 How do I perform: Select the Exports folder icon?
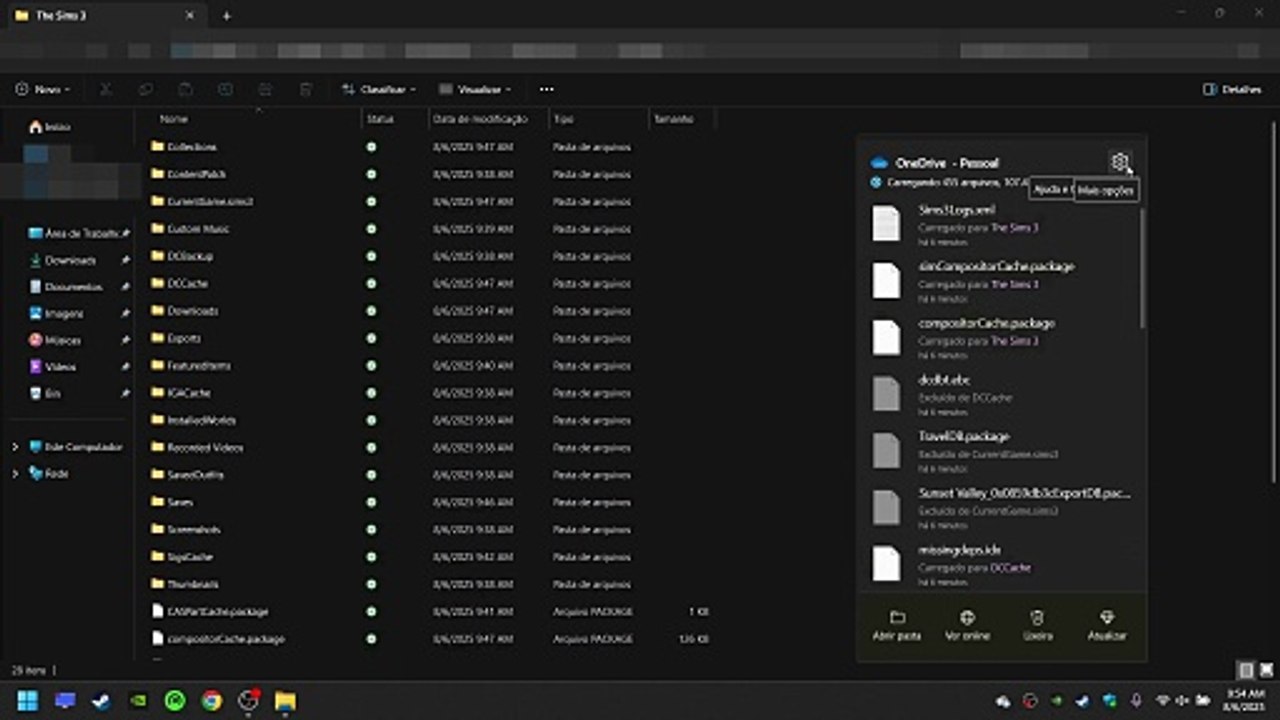coord(157,338)
